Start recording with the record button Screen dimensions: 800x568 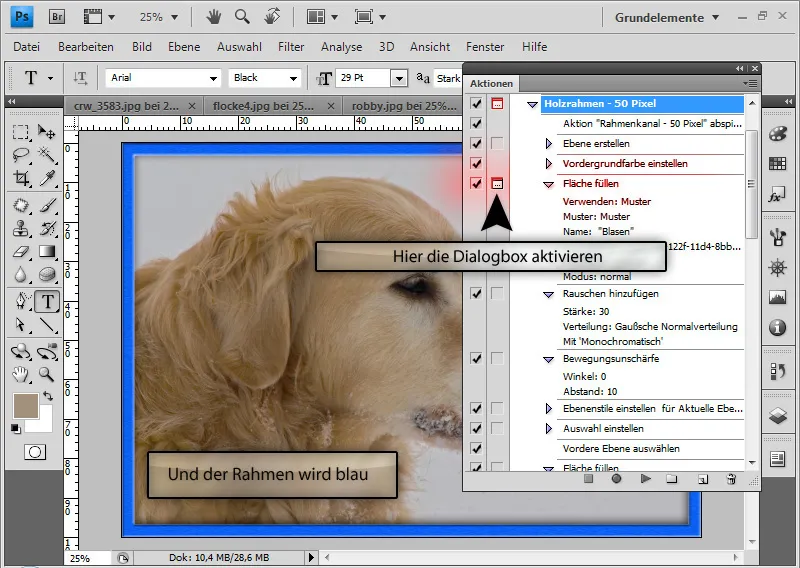coord(616,479)
